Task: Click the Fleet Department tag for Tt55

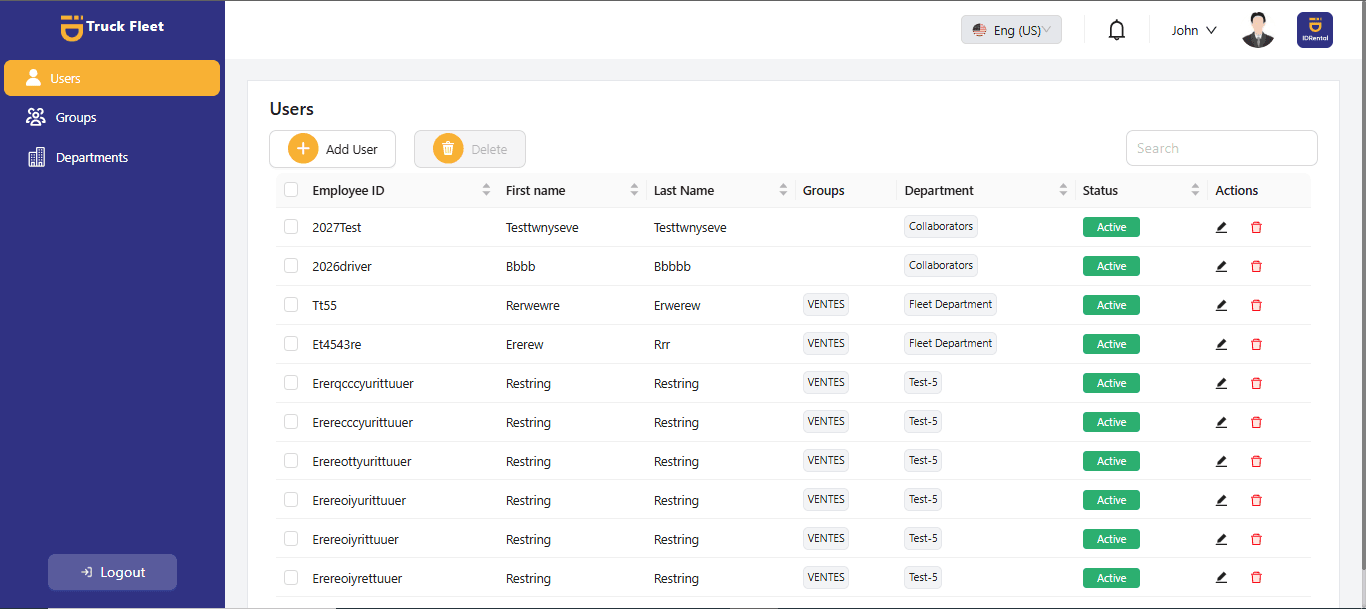Action: point(950,304)
